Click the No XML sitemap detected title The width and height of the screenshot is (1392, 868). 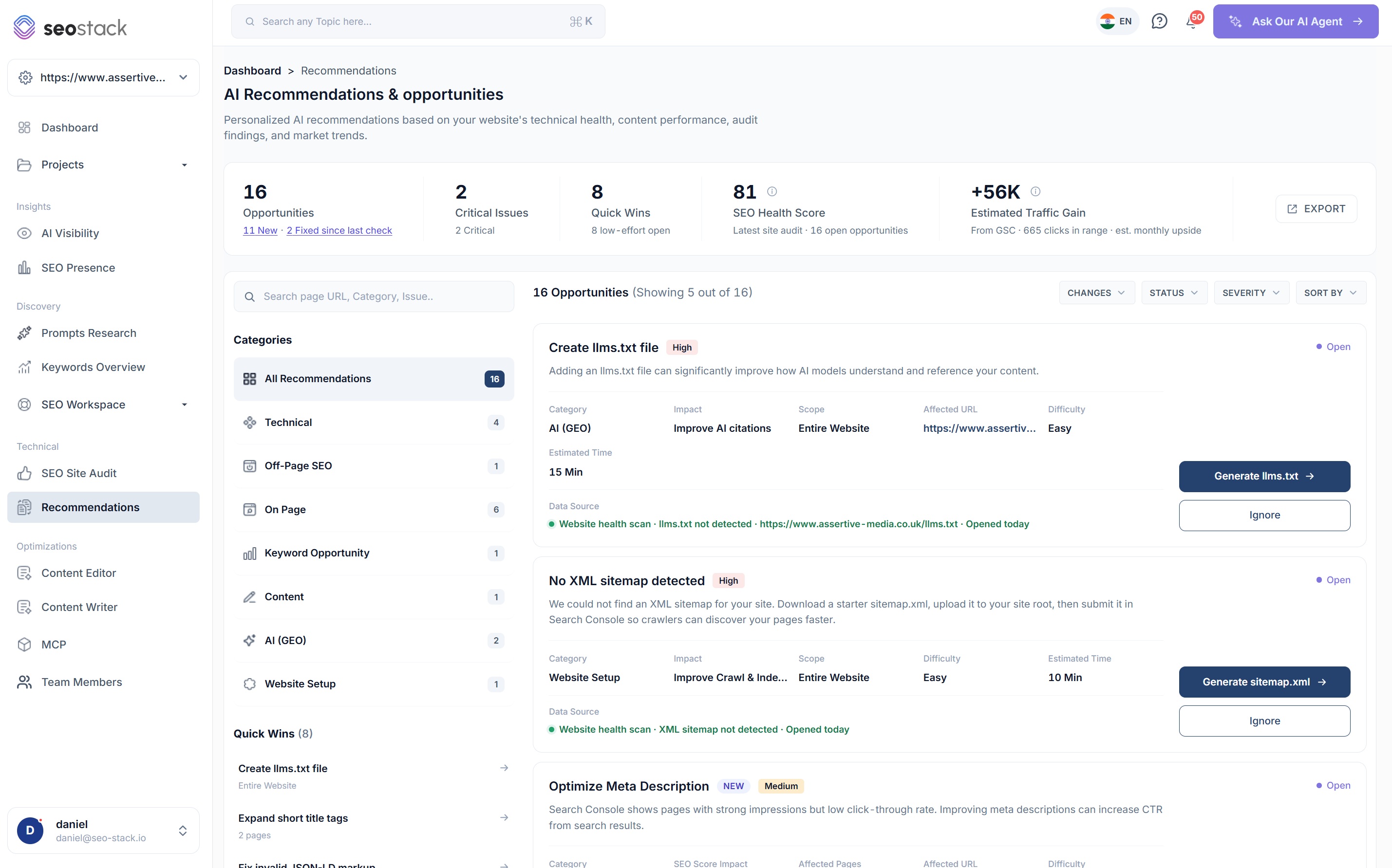coord(626,580)
